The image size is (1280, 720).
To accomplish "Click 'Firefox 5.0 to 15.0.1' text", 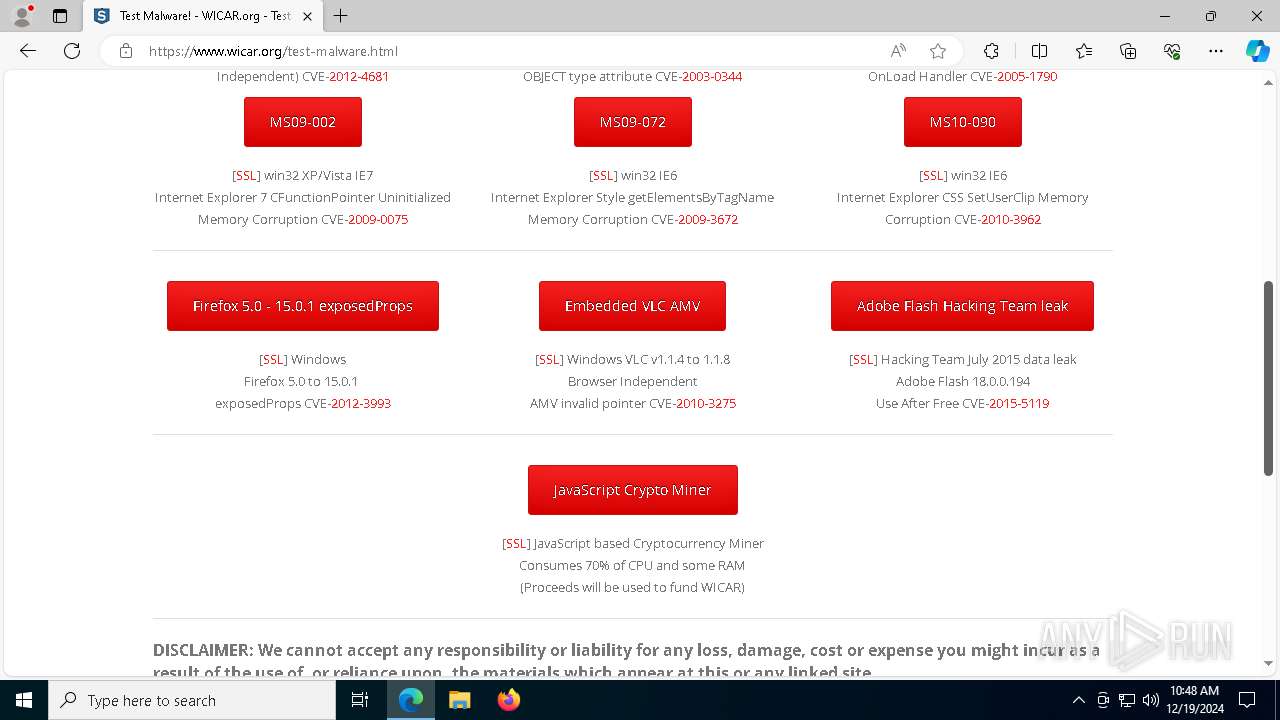I will click(x=301, y=381).
